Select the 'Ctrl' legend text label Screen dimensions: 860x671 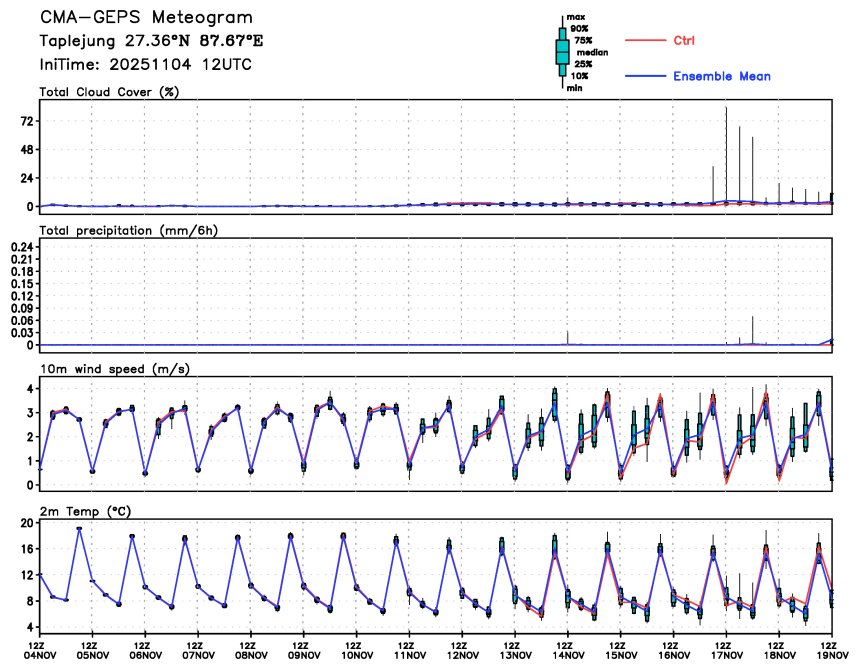click(x=684, y=41)
